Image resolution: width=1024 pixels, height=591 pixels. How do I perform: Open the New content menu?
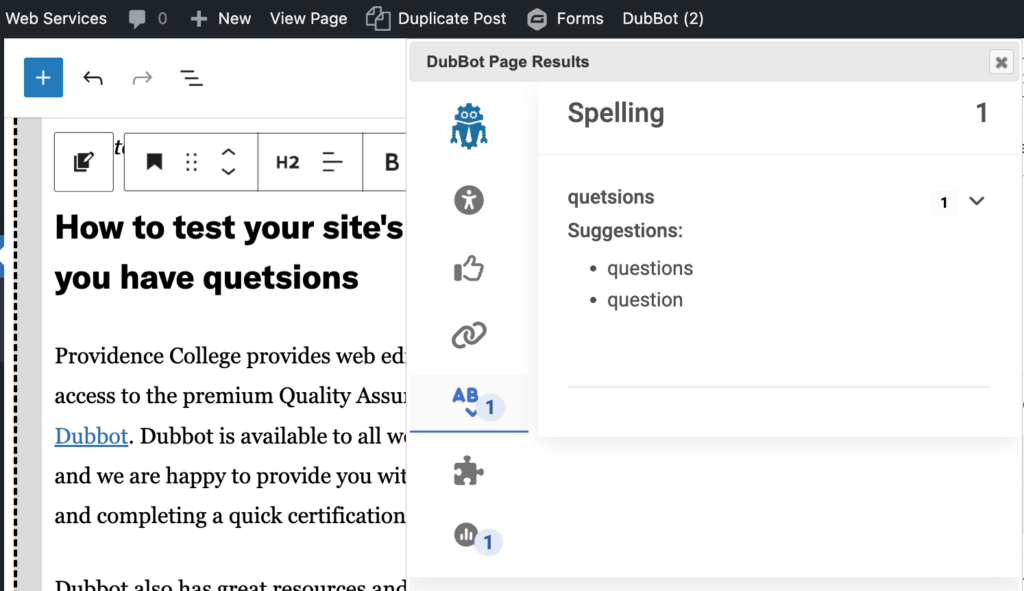click(221, 18)
